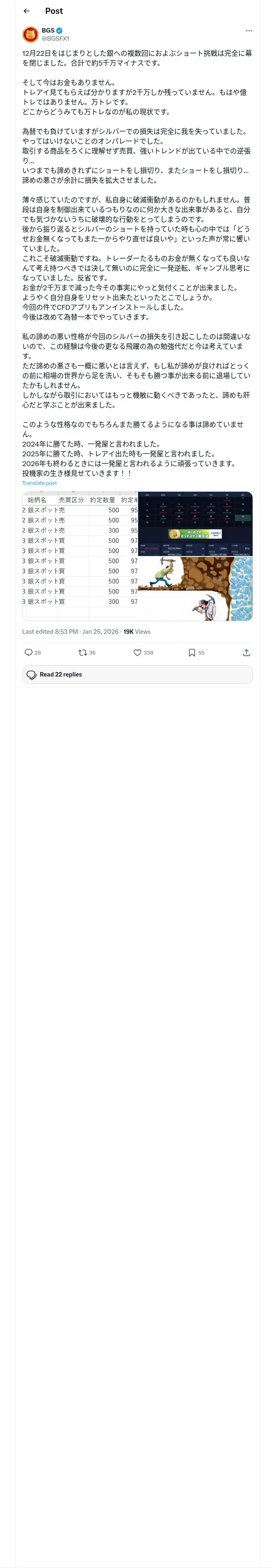This screenshot has width=275, height=1568.
Task: Repost using the retweet arrows icon
Action: tap(82, 653)
